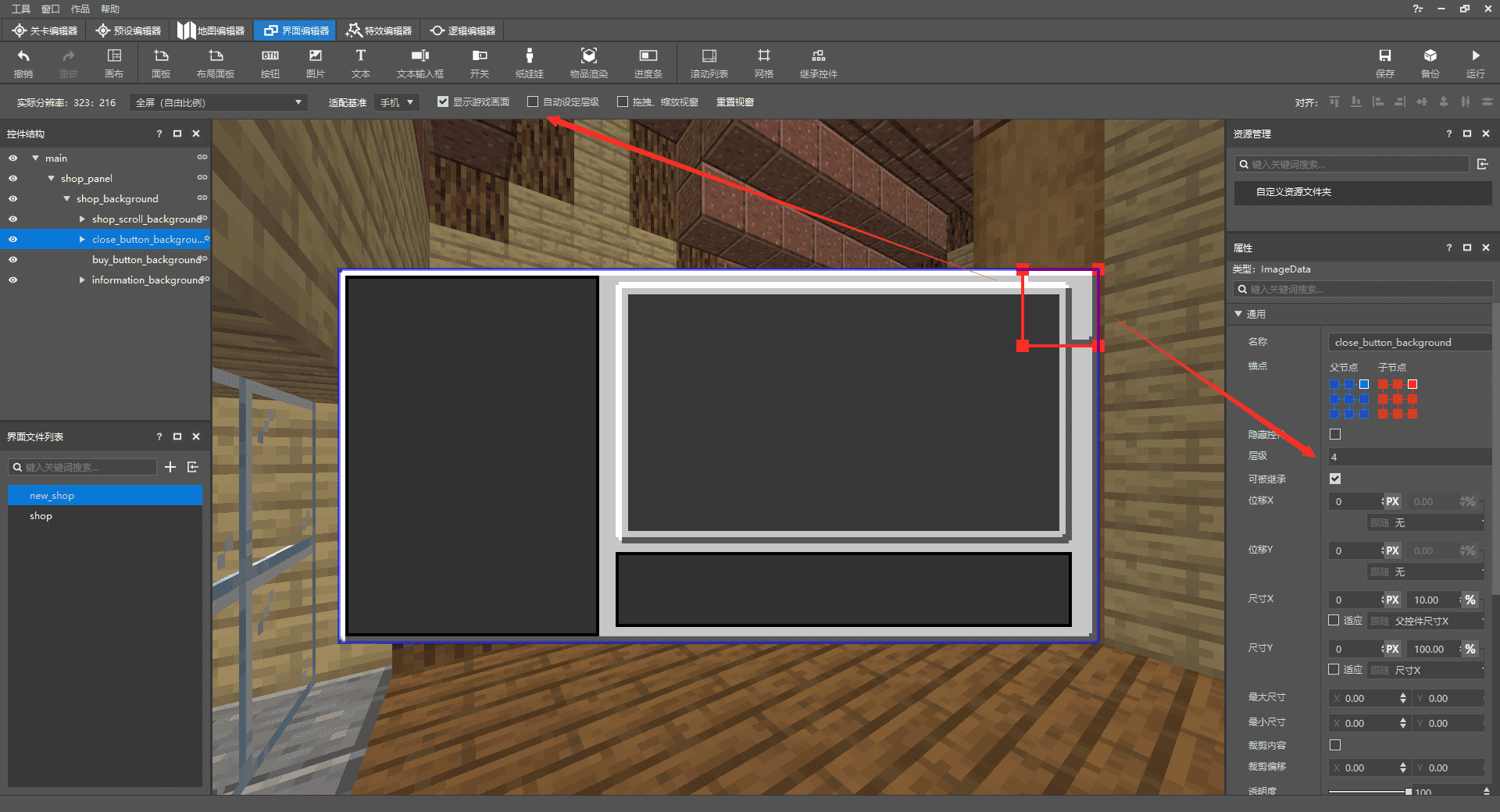The width and height of the screenshot is (1500, 812).
Task: Close the 控件结构 panel
Action: (196, 134)
